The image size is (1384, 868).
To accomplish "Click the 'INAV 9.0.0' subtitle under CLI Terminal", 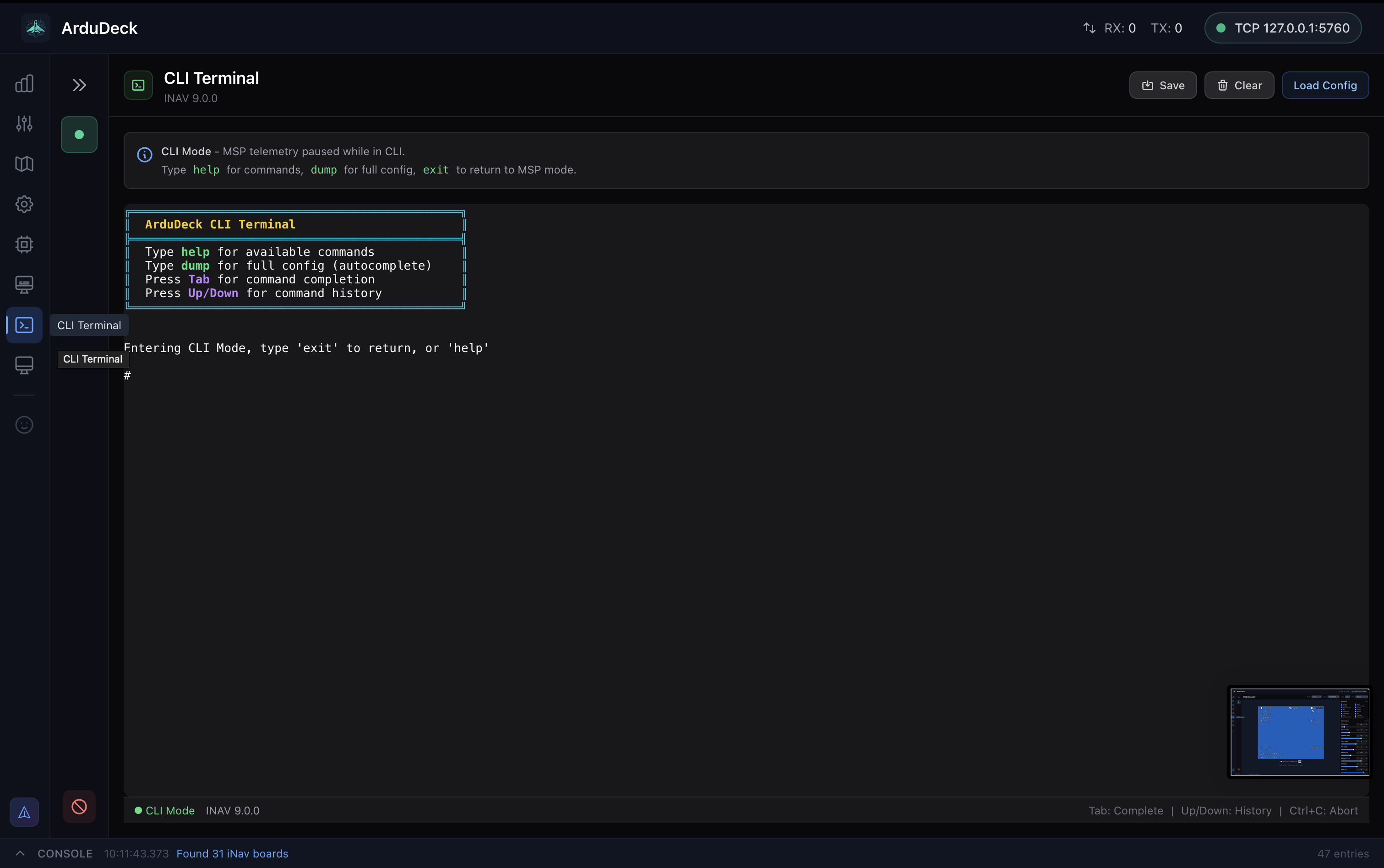I will pyautogui.click(x=191, y=98).
